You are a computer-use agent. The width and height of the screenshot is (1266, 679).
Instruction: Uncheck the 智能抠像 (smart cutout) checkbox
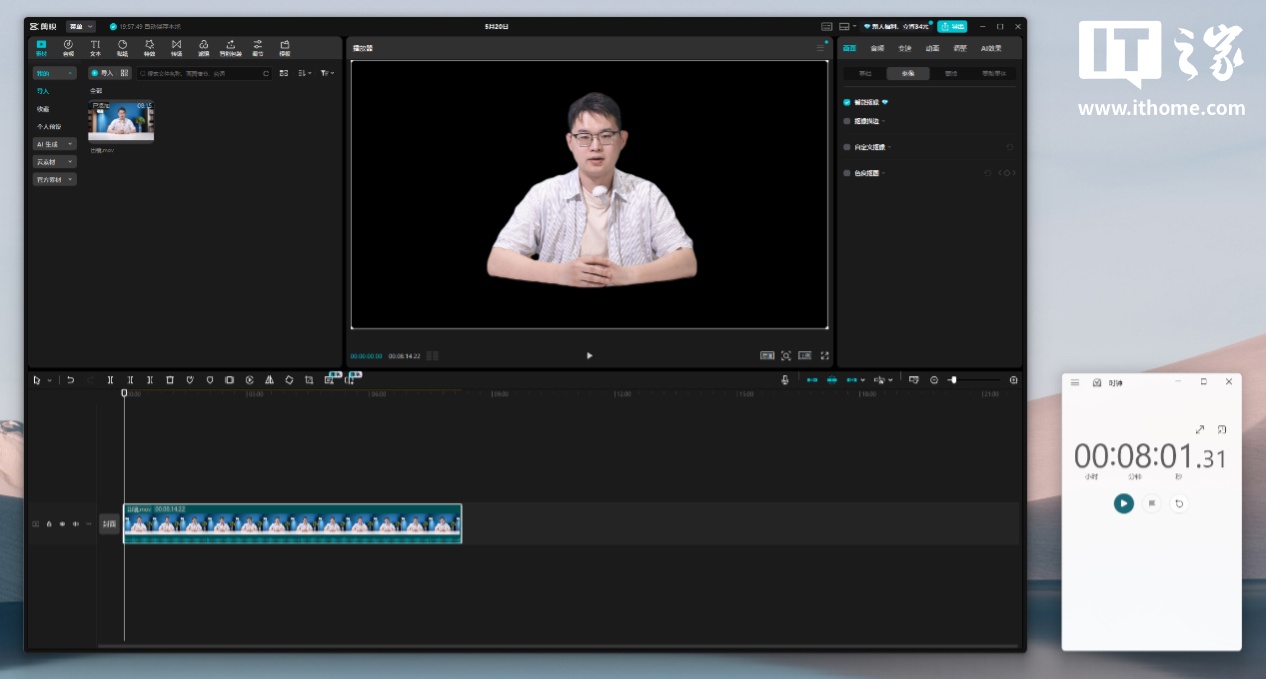pyautogui.click(x=847, y=102)
